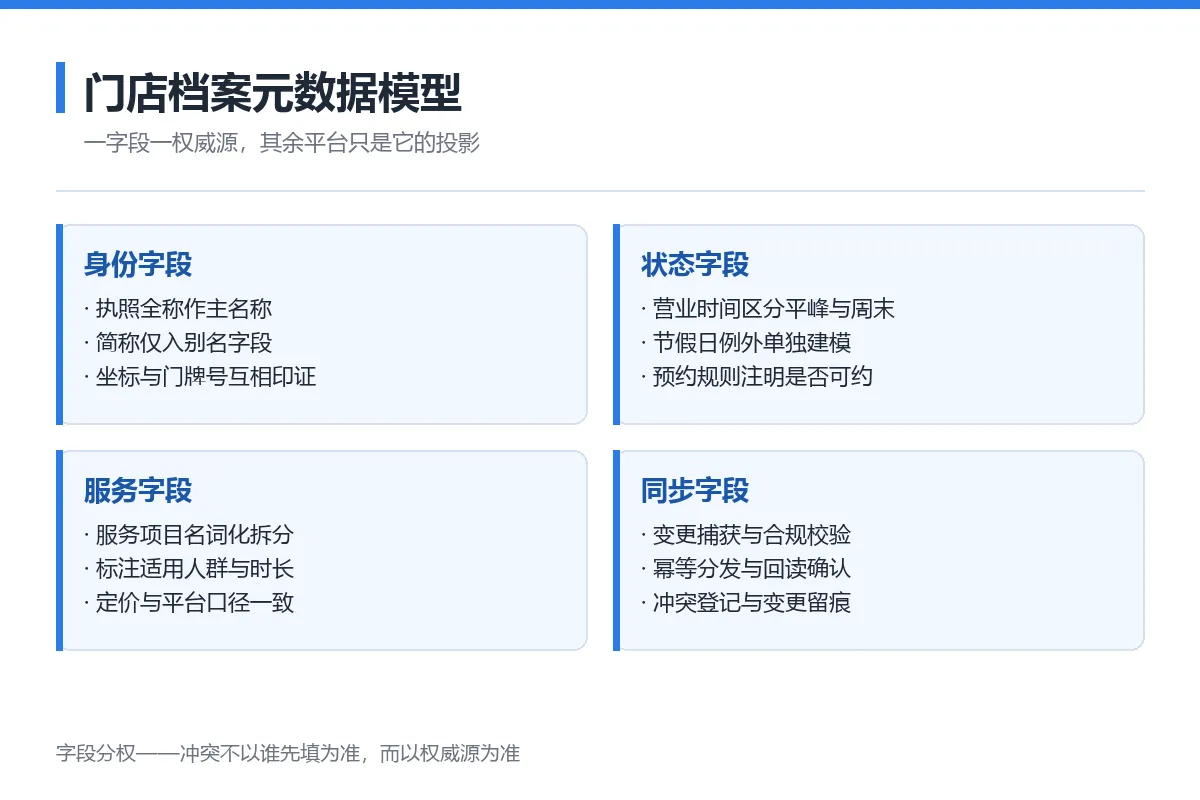Select the card heading 状态字段
Image resolution: width=1200 pixels, height=800 pixels.
coord(695,265)
